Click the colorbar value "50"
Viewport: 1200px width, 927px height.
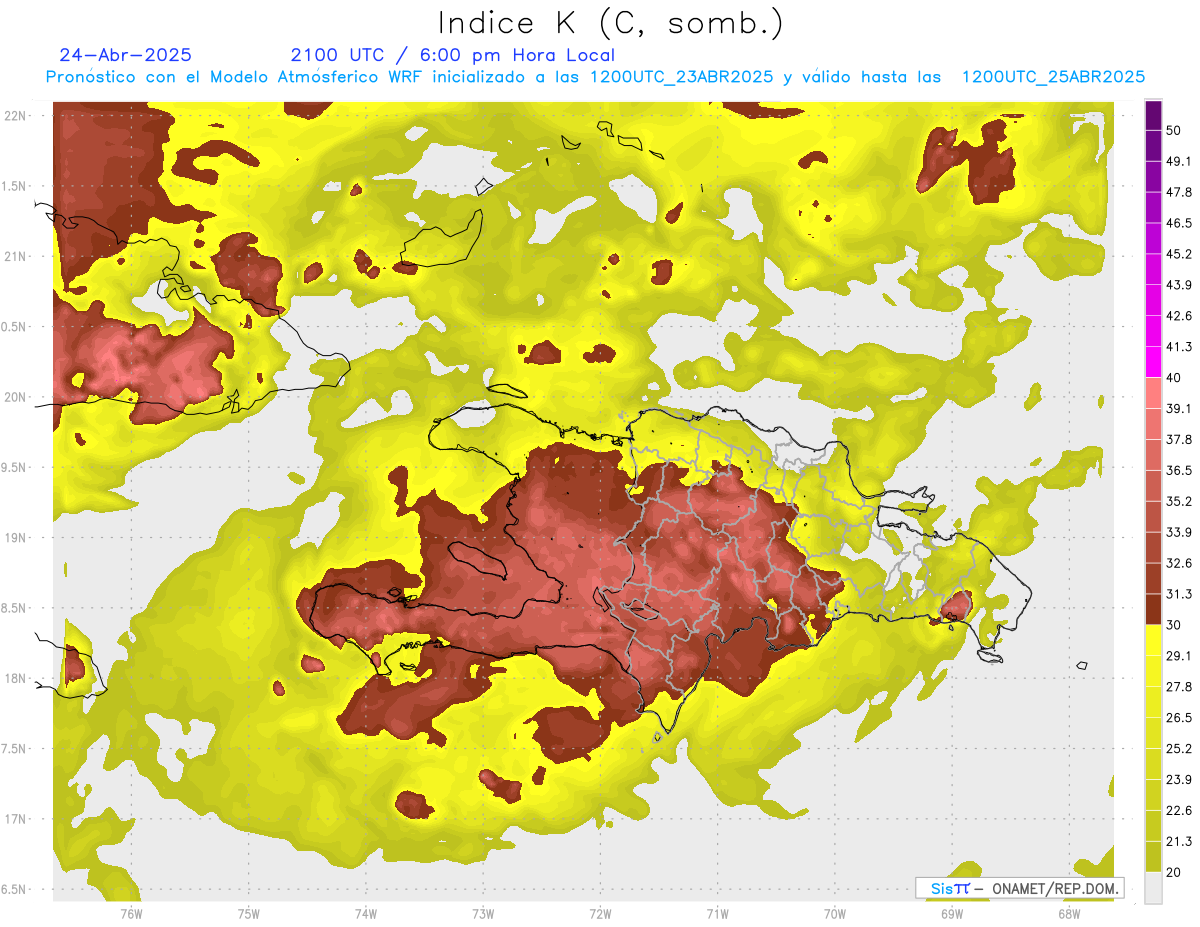click(1174, 131)
